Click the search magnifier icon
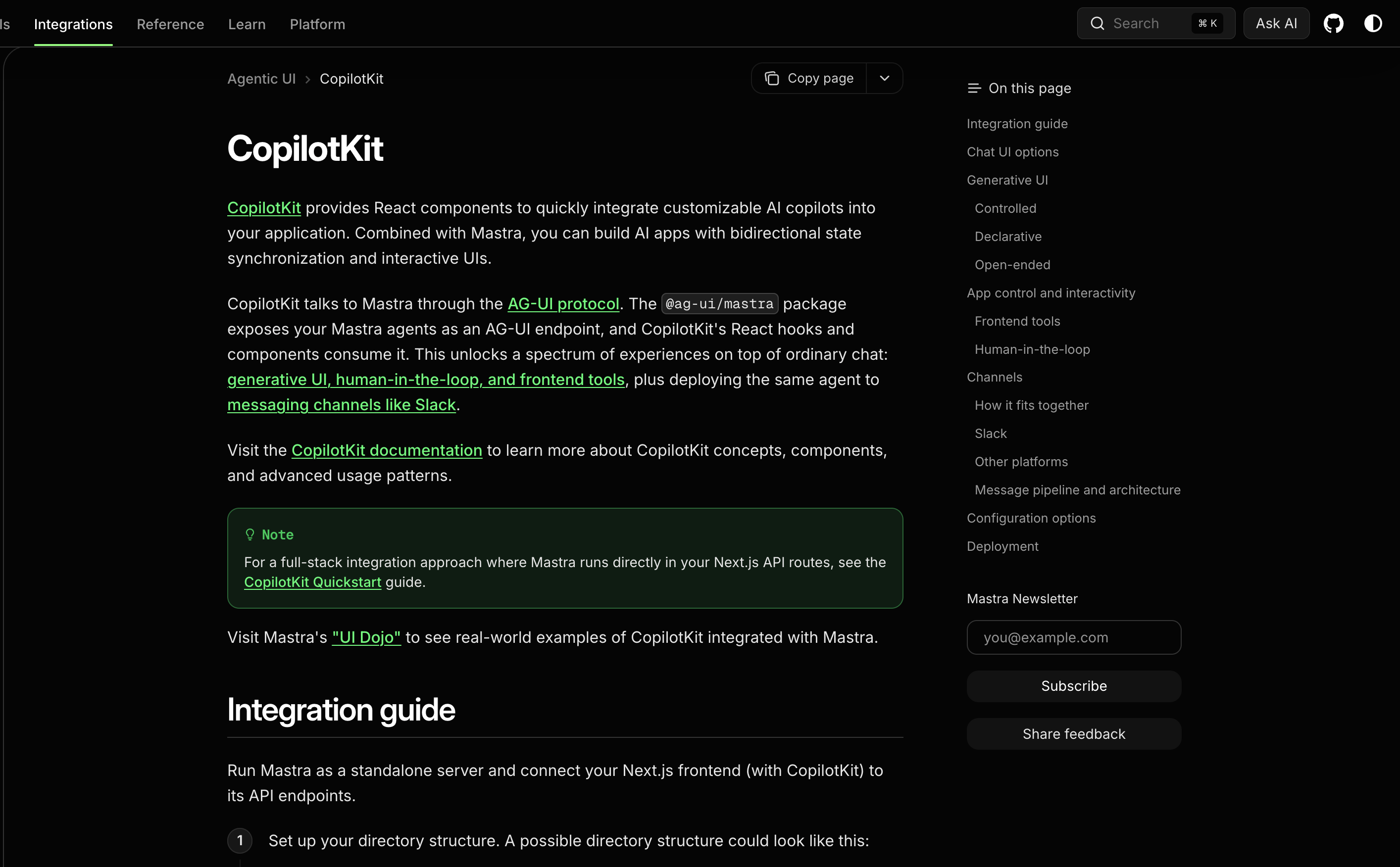The image size is (1400, 867). (x=1097, y=24)
